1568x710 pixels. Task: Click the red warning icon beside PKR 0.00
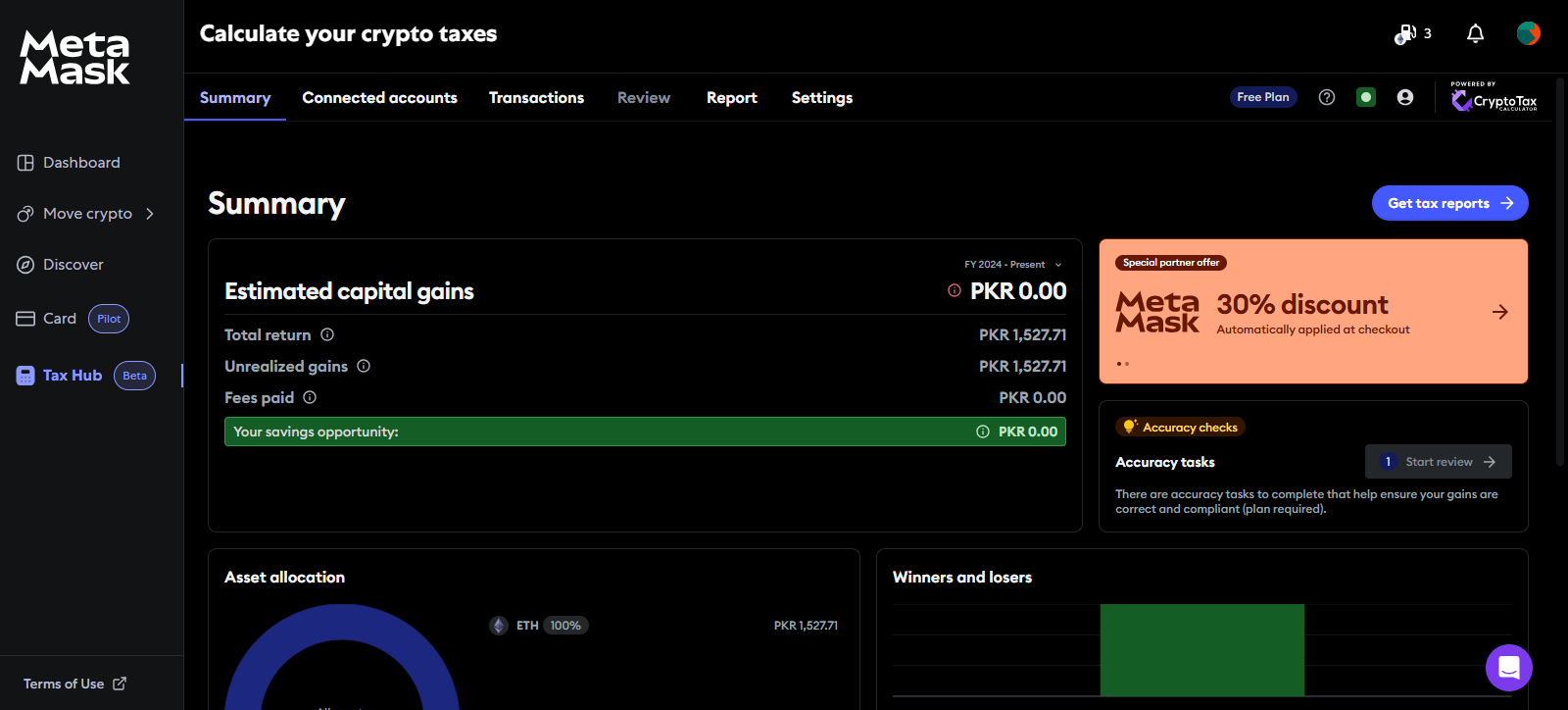(x=955, y=290)
